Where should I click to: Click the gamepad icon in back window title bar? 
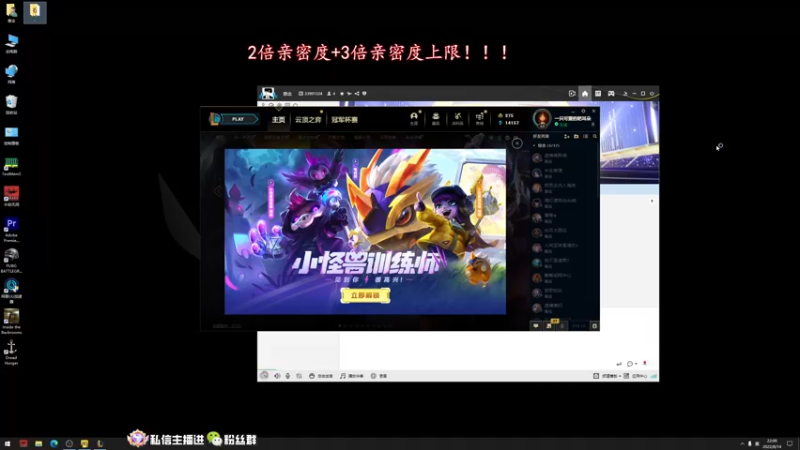611,93
